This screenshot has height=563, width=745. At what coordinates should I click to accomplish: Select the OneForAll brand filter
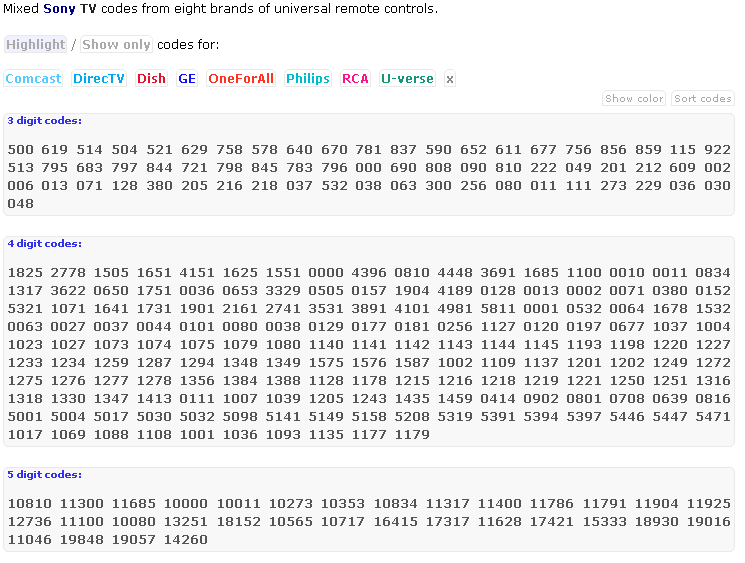[x=241, y=79]
